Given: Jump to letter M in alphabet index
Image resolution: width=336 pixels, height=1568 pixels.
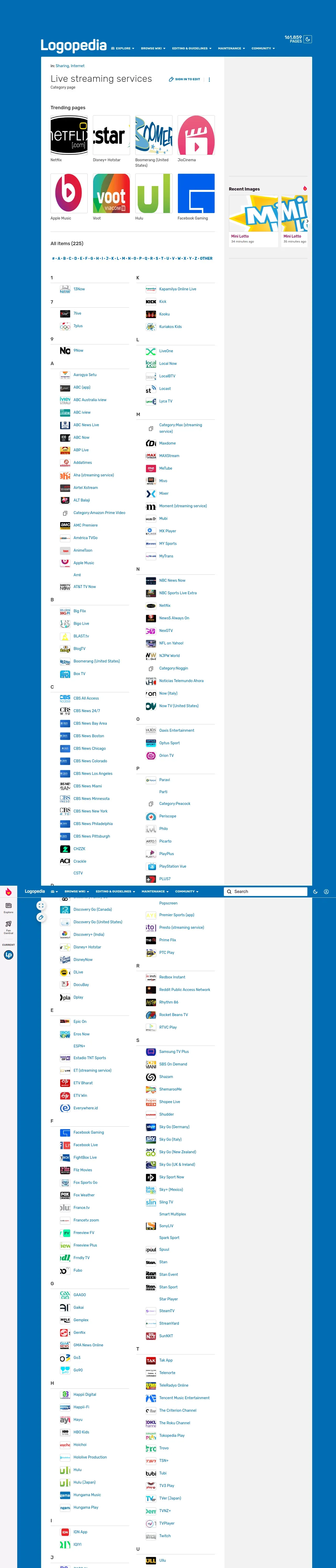Looking at the screenshot, I should click(124, 258).
